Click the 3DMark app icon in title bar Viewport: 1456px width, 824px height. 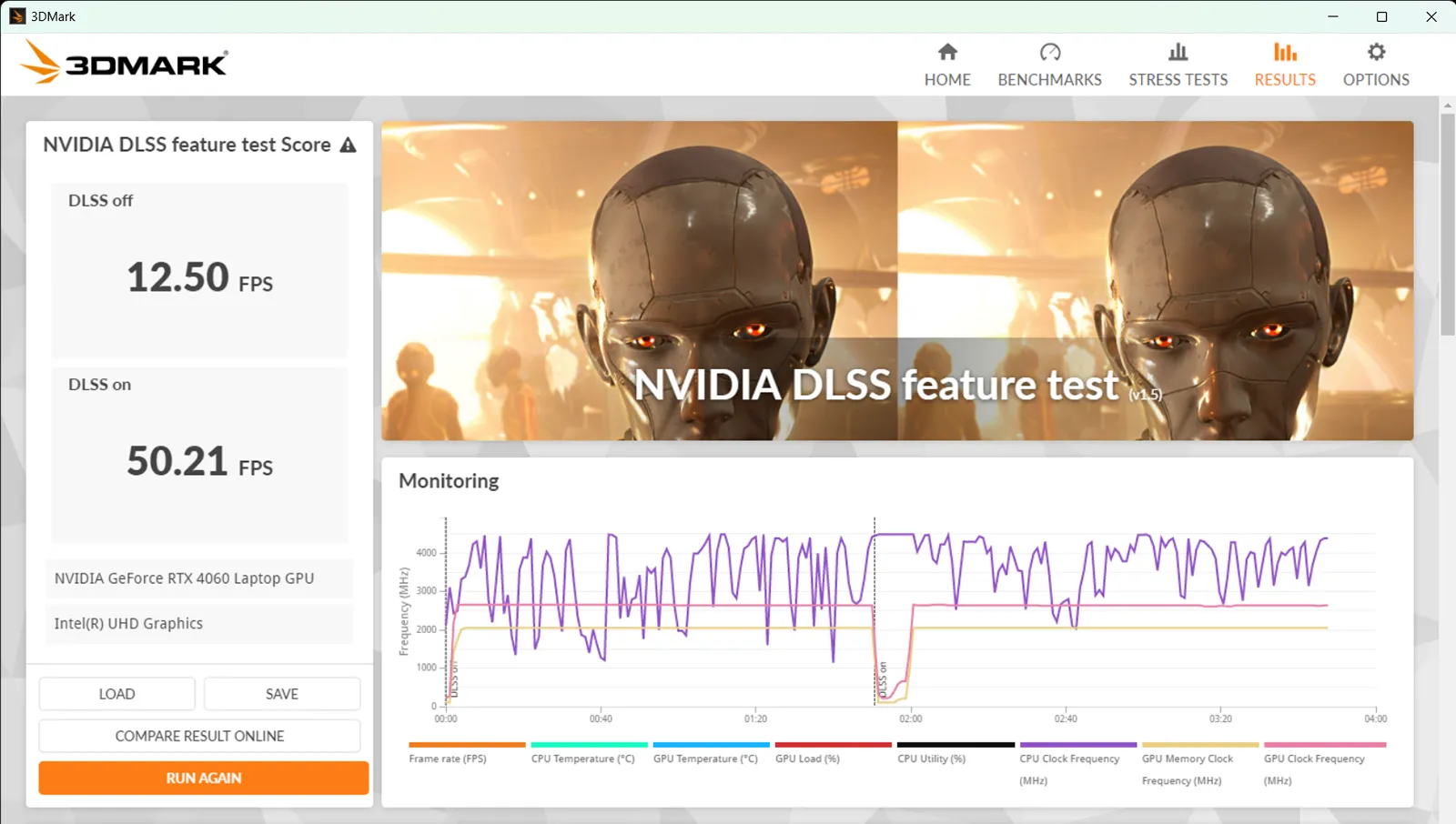click(x=16, y=16)
